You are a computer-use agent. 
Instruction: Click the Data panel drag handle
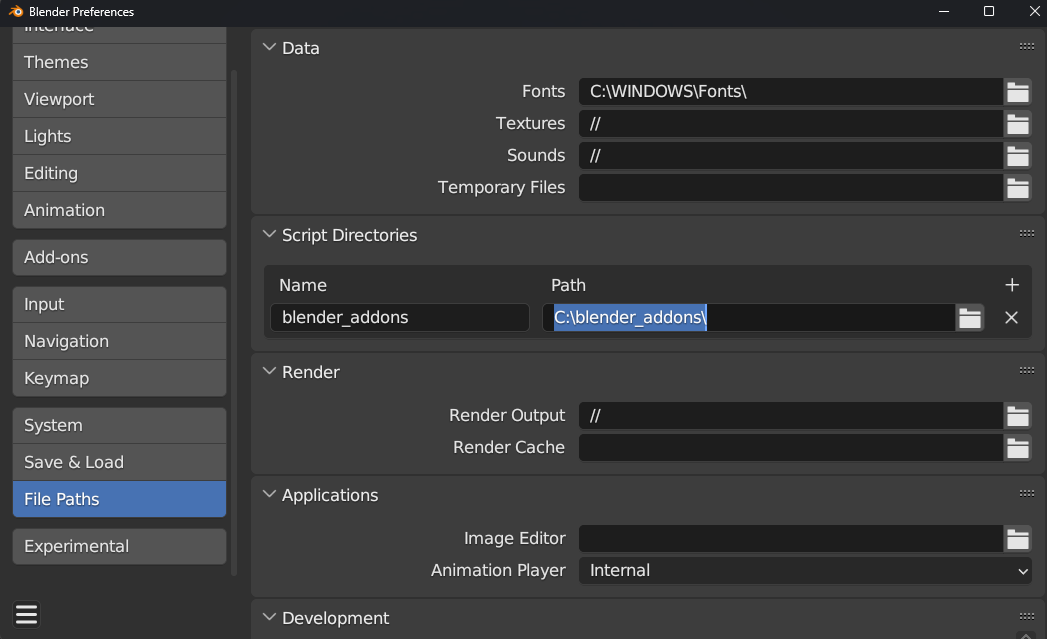click(1027, 47)
